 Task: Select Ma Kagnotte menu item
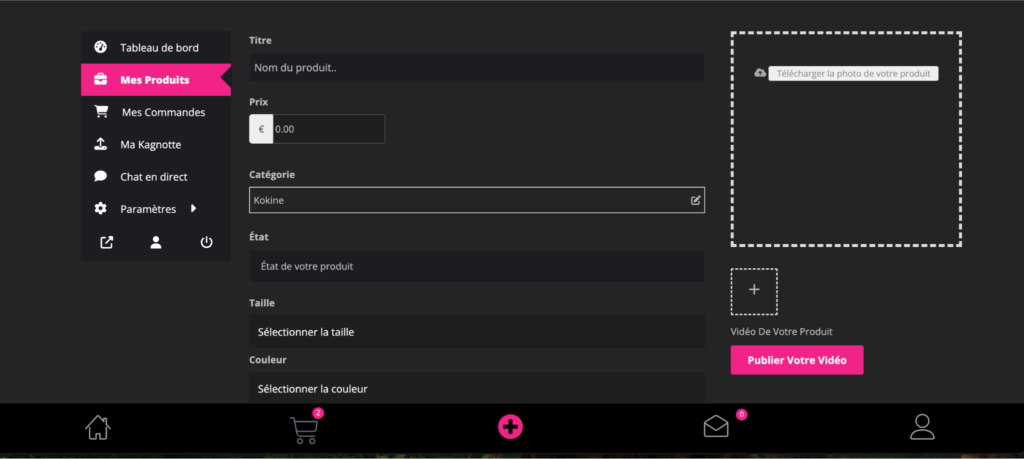point(155,144)
